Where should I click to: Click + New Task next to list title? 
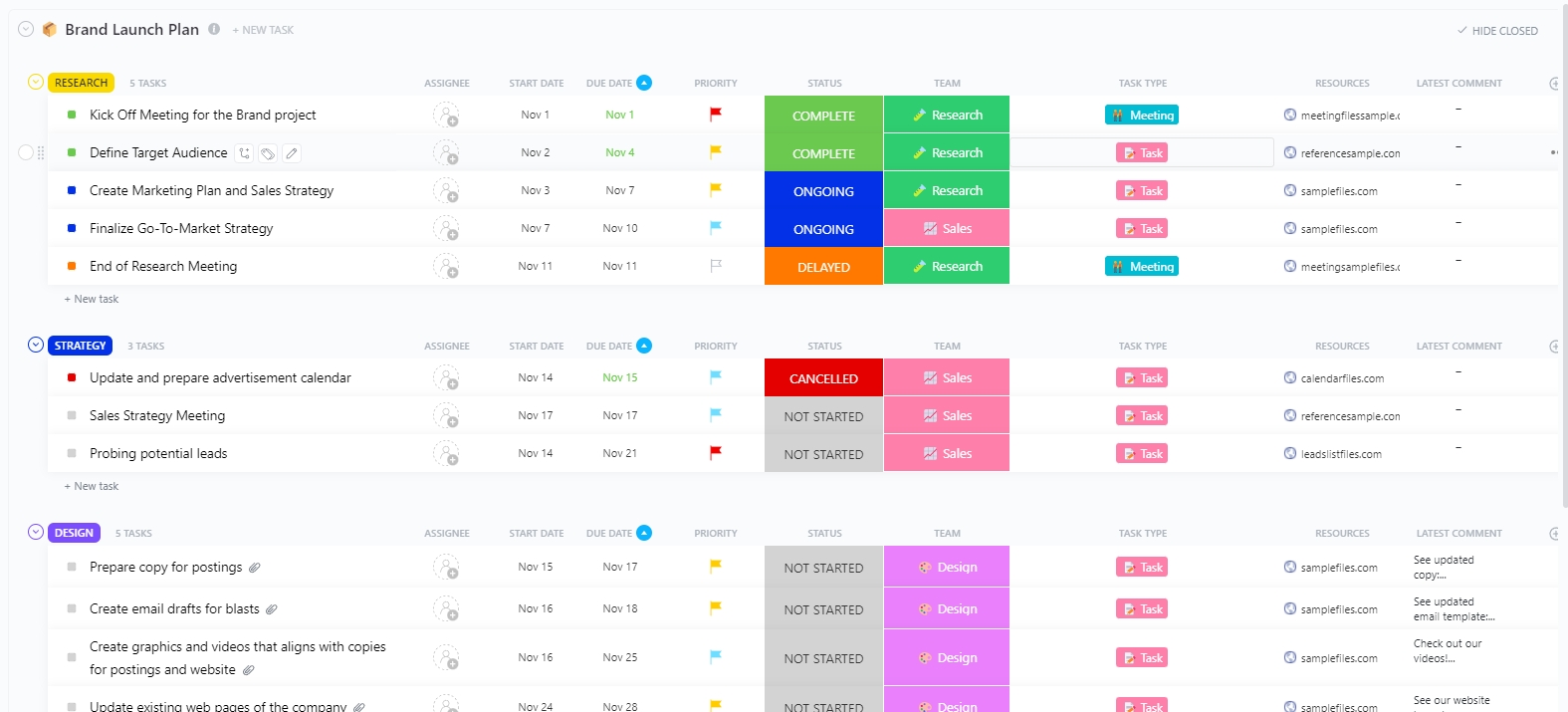click(263, 30)
